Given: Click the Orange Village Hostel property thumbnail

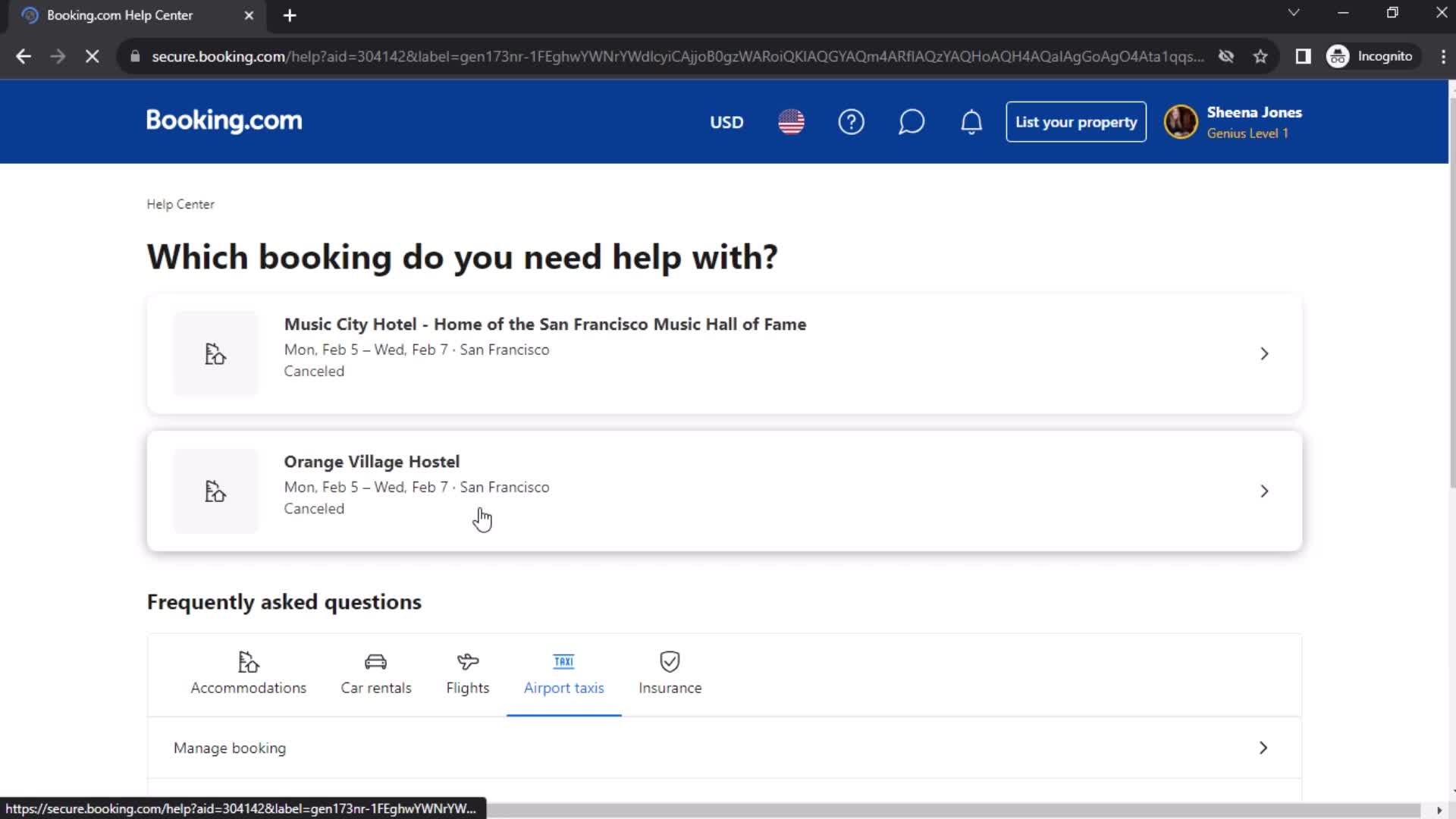Looking at the screenshot, I should click(x=215, y=491).
